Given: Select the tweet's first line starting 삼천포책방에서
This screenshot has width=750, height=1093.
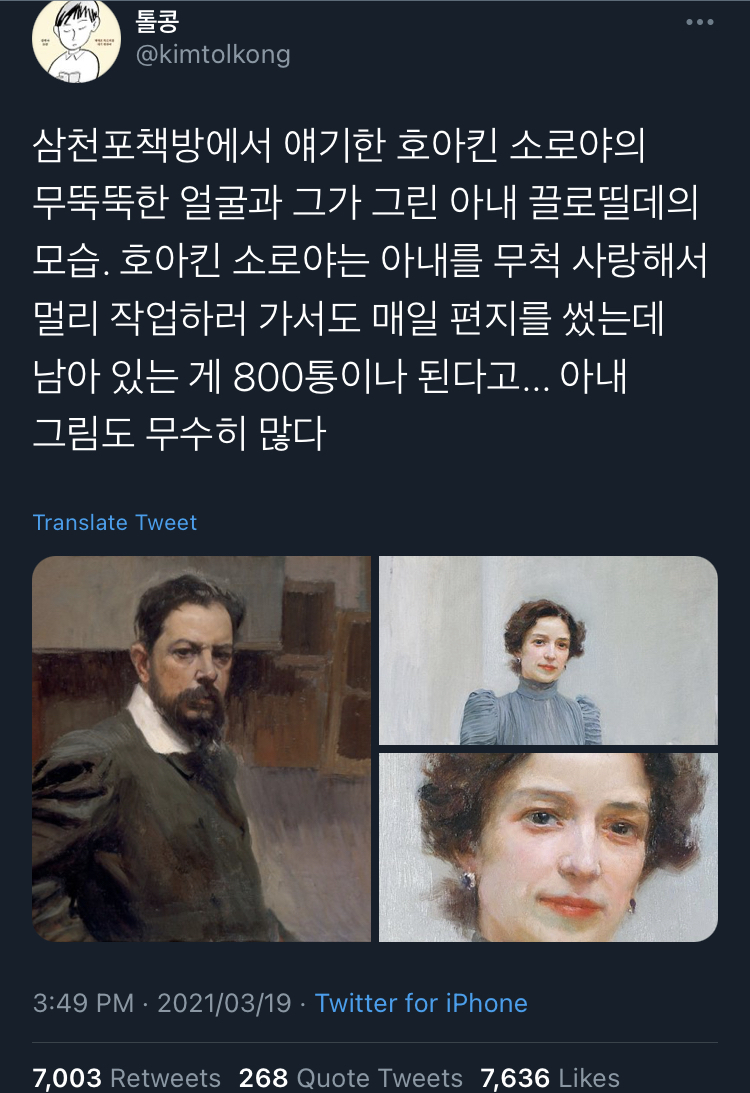Looking at the screenshot, I should coord(339,145).
